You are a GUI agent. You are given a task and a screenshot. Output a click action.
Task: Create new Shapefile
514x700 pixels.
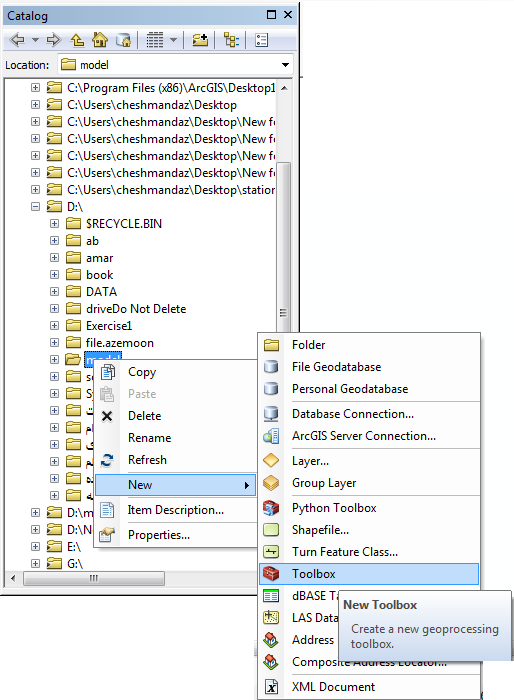pyautogui.click(x=369, y=530)
